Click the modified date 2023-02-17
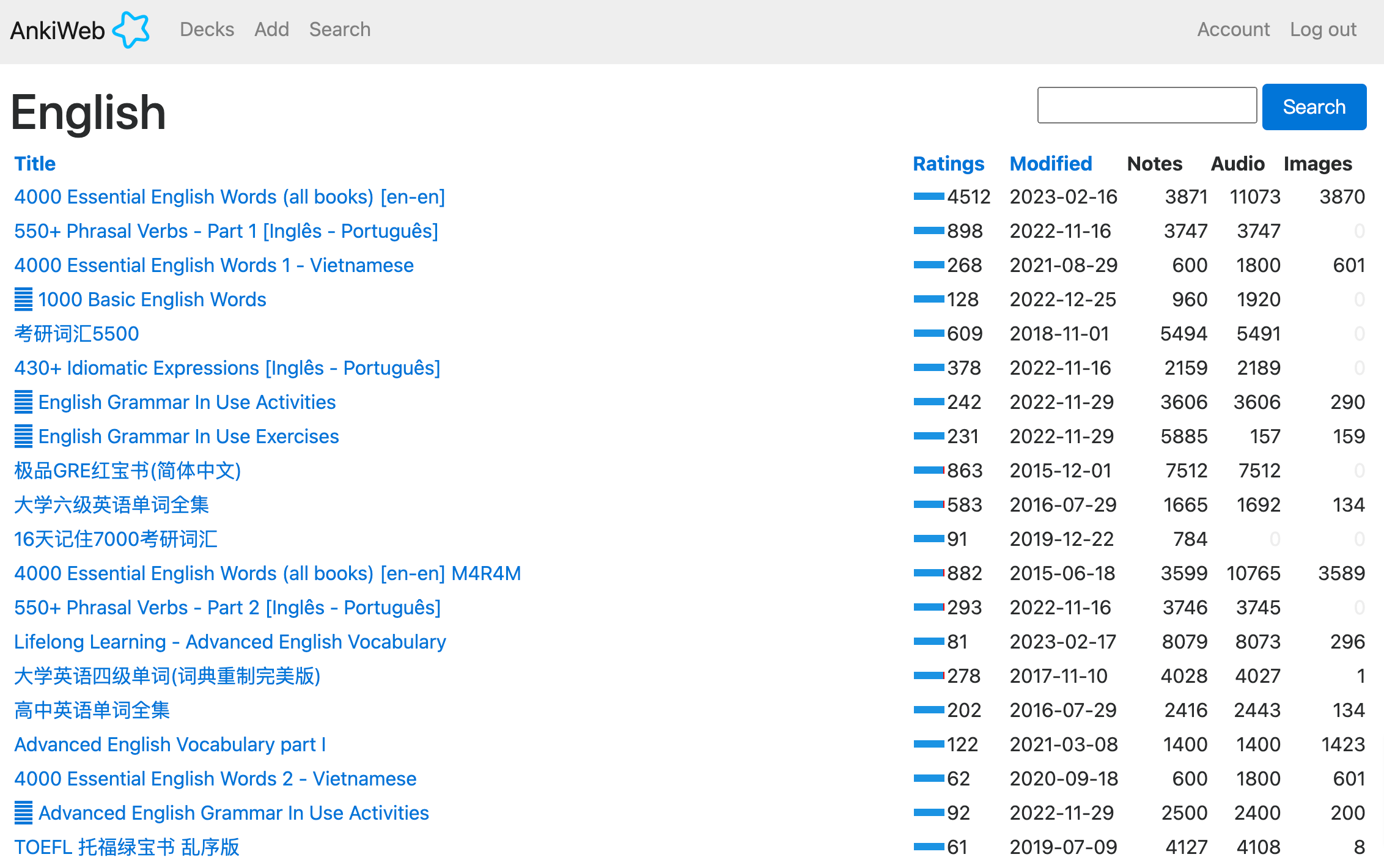Viewport: 1384px width, 868px height. click(x=1063, y=642)
